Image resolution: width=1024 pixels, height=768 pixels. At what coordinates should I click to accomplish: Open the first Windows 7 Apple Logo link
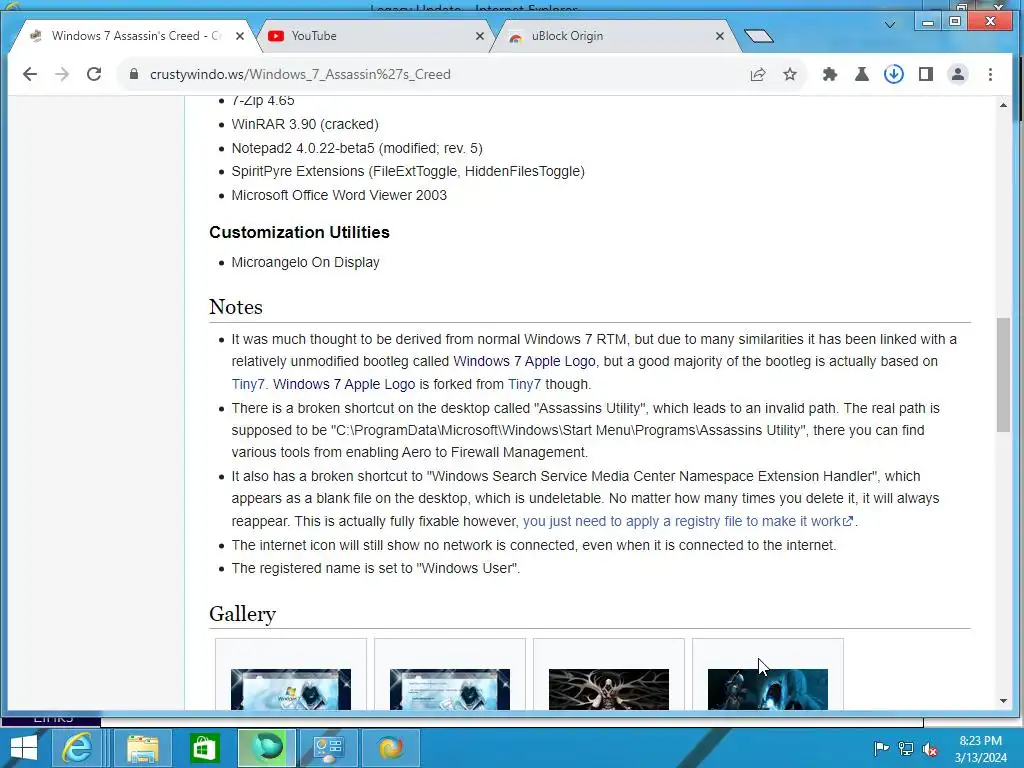[524, 361]
